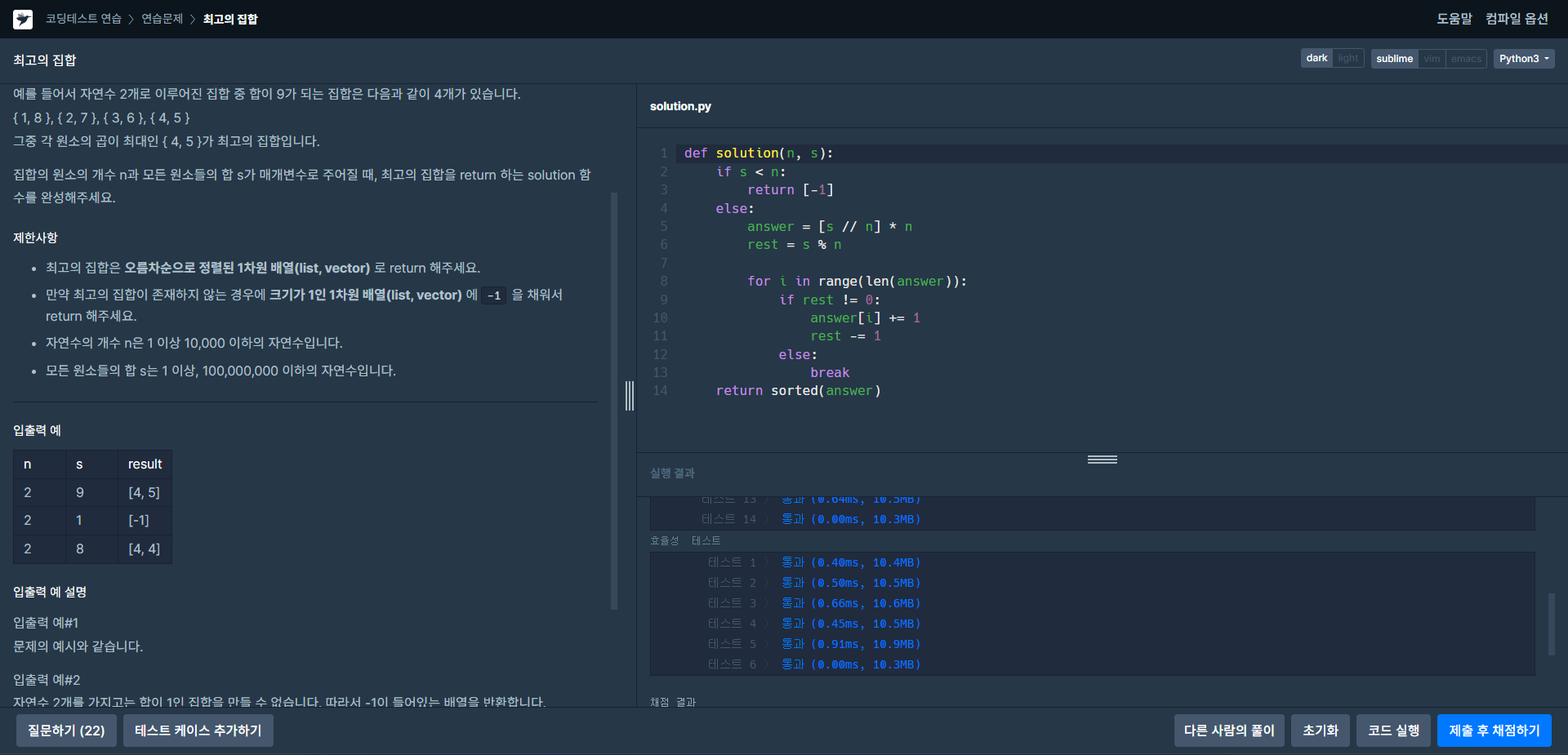
Task: Click results panel scrollbar
Action: pyautogui.click(x=1552, y=624)
